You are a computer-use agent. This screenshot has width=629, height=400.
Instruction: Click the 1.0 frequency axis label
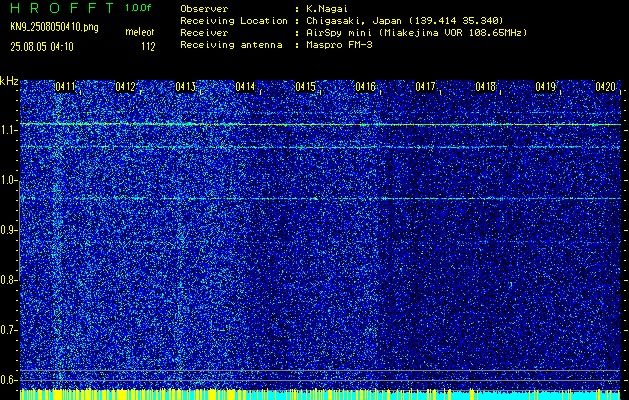point(8,180)
